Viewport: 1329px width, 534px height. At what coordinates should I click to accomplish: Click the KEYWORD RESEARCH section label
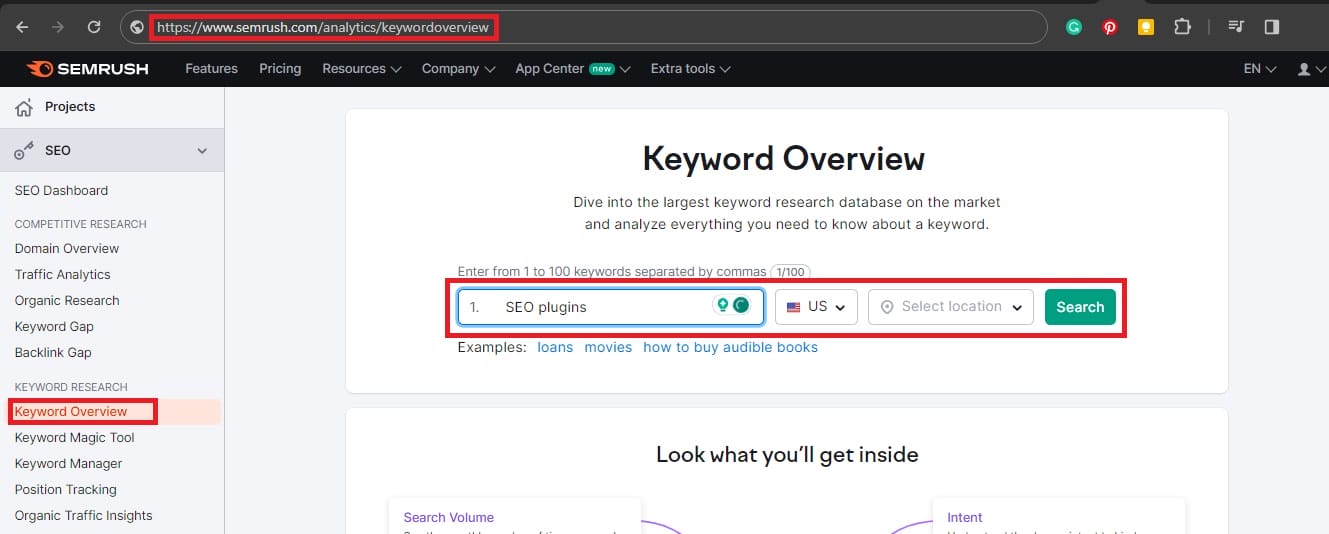(x=71, y=387)
